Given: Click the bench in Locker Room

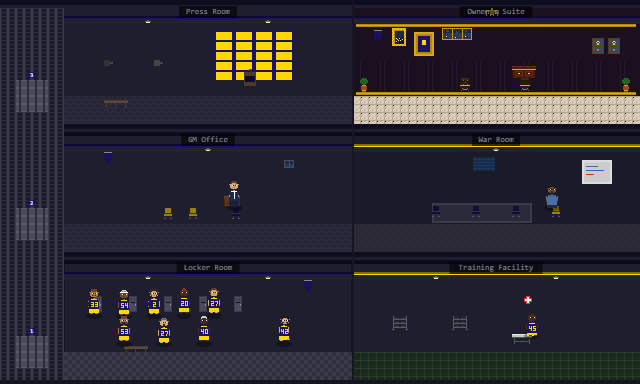Looking at the screenshot, I should click(x=136, y=349).
